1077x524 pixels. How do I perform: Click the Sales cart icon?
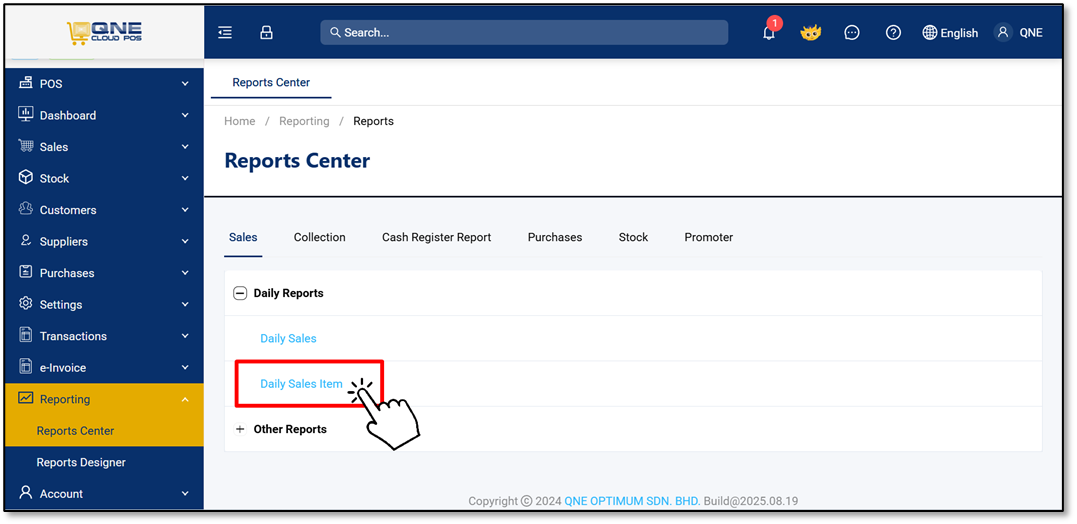pyautogui.click(x=25, y=146)
